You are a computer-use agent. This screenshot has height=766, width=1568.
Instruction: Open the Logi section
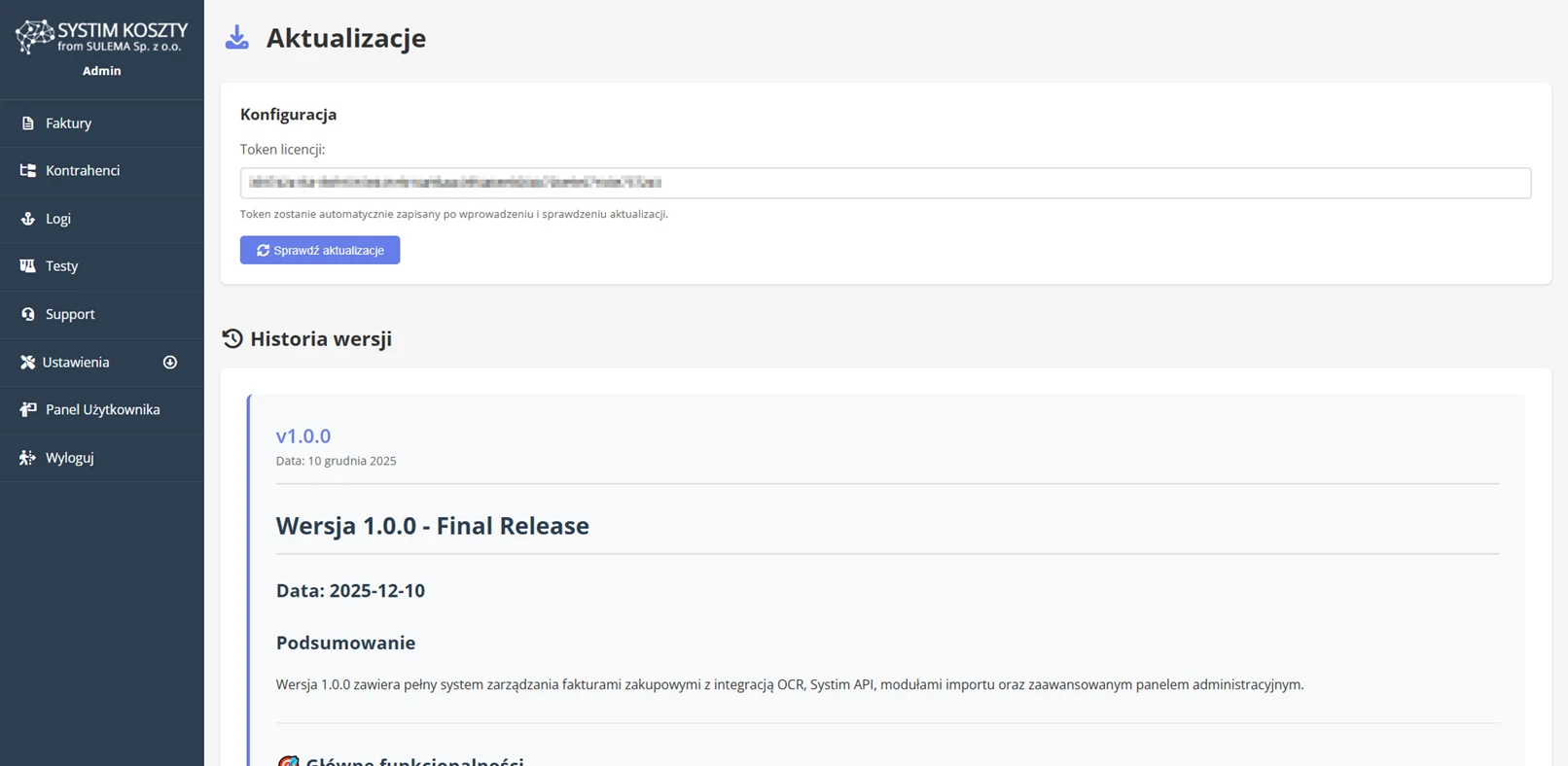58,219
